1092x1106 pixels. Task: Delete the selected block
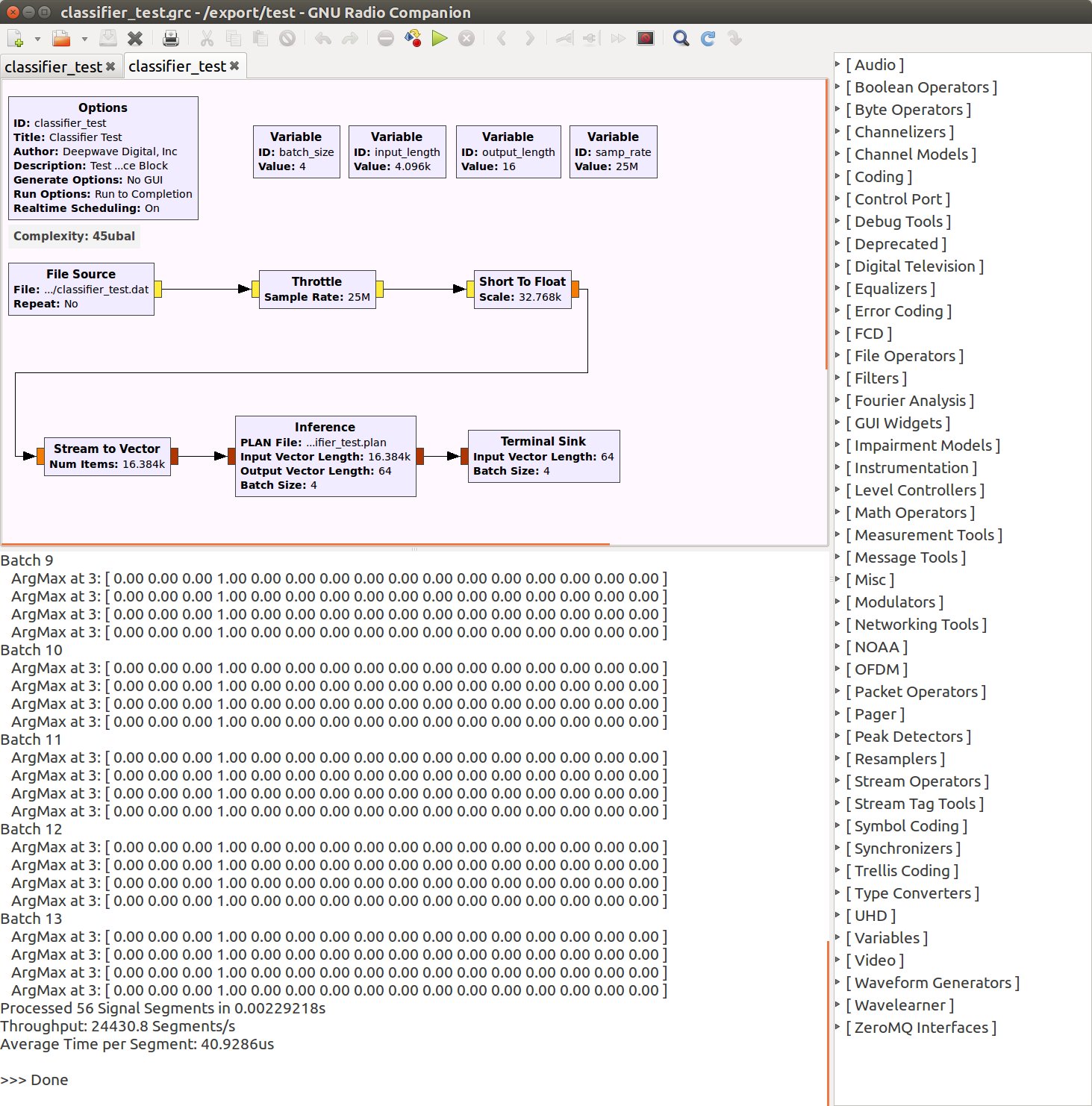point(287,39)
